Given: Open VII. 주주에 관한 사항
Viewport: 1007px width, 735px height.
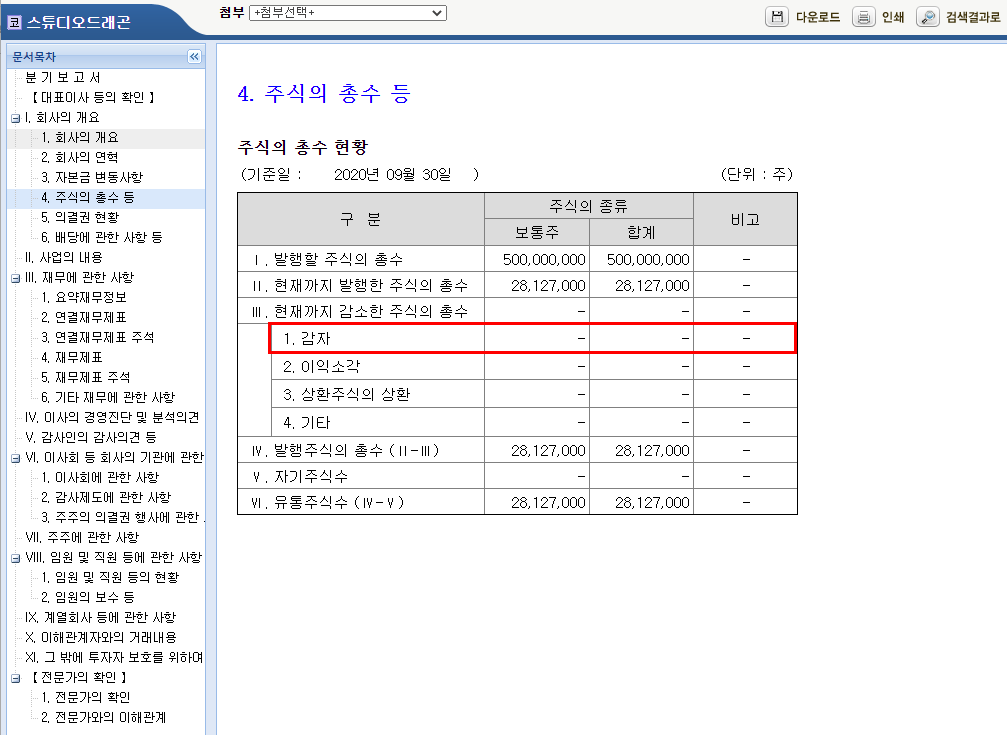Looking at the screenshot, I should click(x=82, y=536).
